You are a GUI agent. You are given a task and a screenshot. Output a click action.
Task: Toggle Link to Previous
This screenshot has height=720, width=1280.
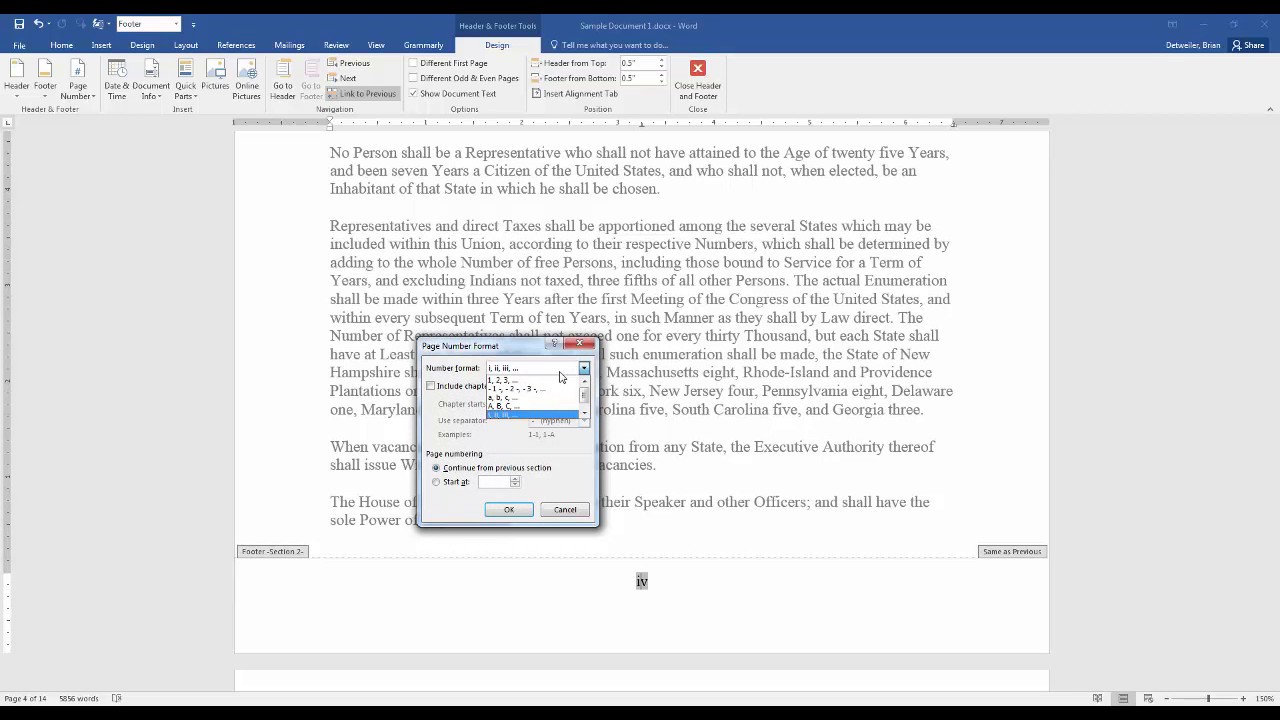pos(361,93)
